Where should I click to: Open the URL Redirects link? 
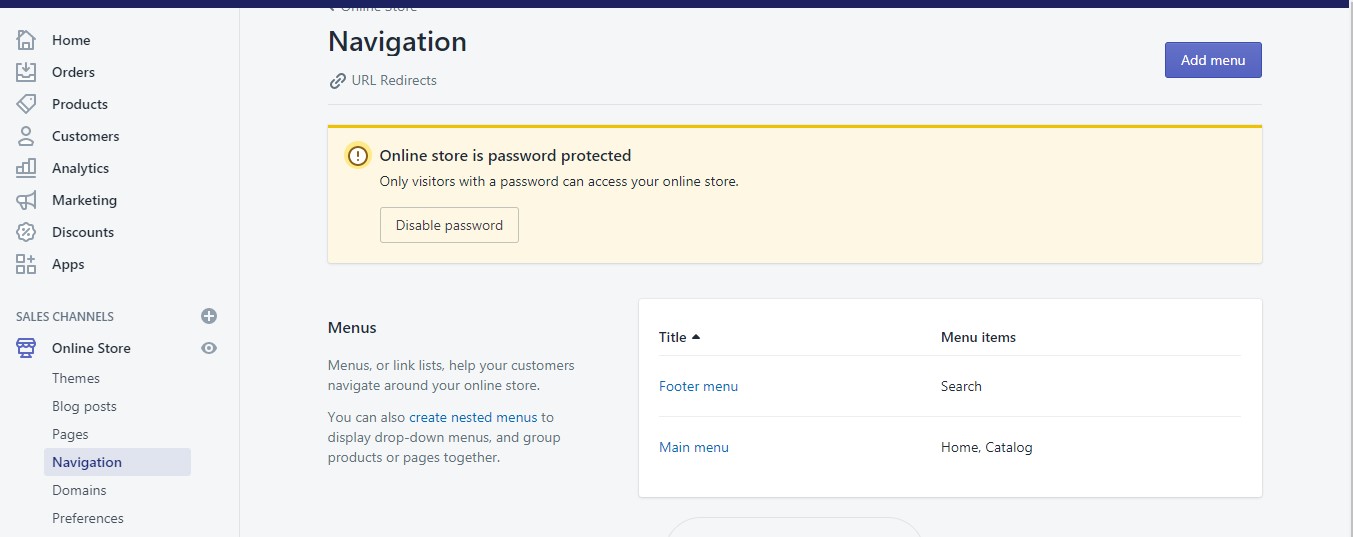(394, 80)
